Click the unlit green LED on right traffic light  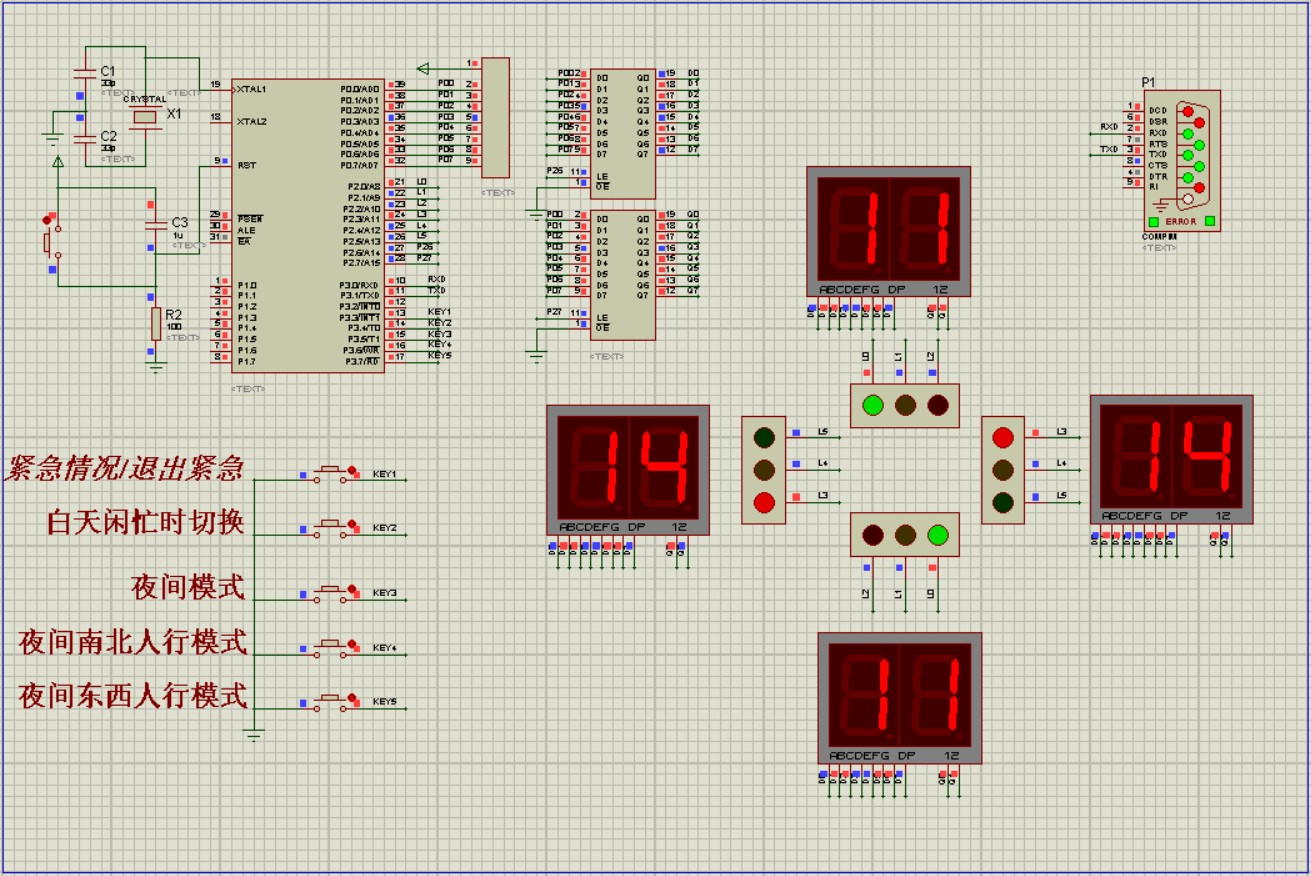coord(1004,501)
